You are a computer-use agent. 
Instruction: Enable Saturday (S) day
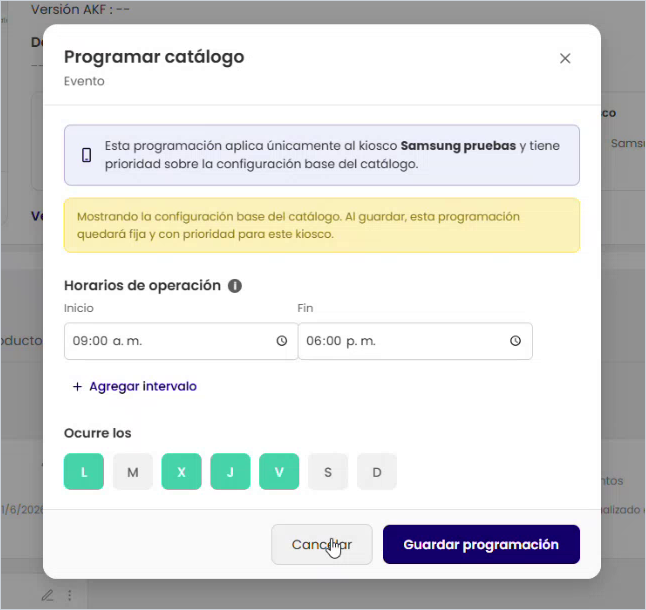click(328, 472)
